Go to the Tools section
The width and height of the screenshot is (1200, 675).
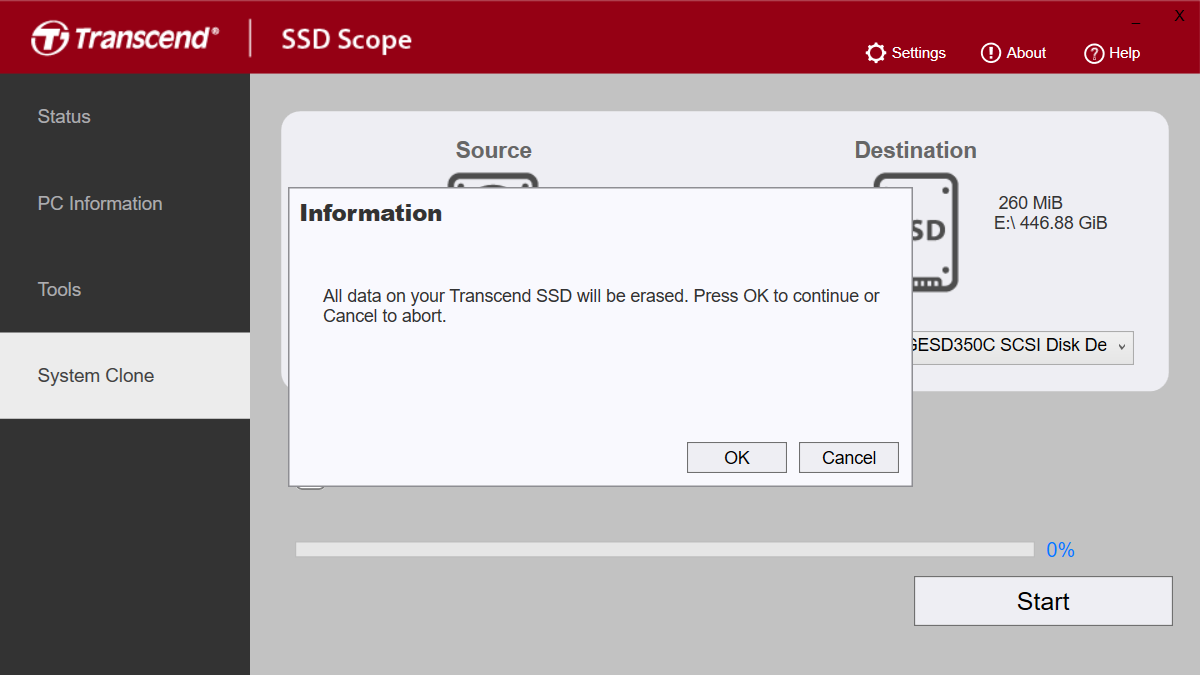pos(125,290)
